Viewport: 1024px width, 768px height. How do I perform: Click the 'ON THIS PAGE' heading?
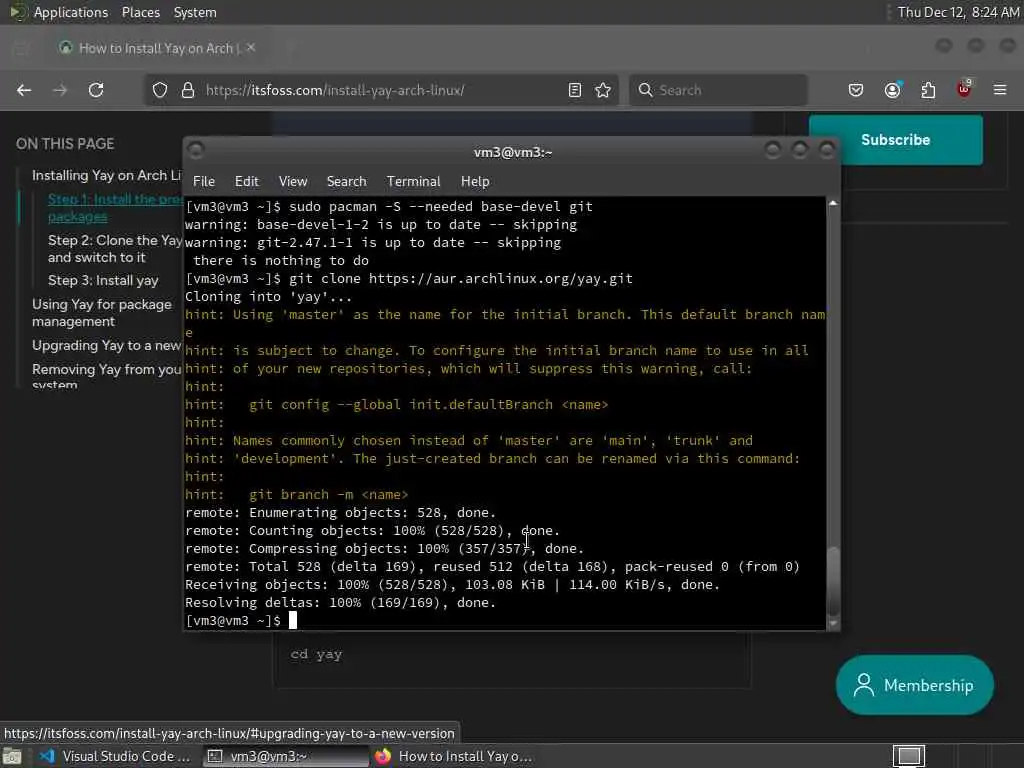65,144
